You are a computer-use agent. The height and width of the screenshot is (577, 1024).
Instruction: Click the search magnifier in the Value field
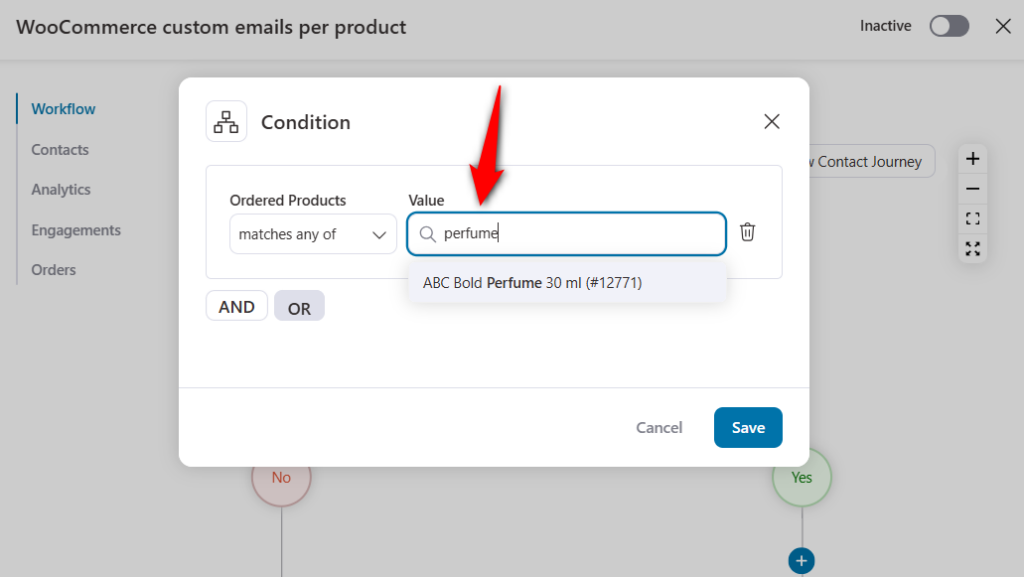(427, 233)
